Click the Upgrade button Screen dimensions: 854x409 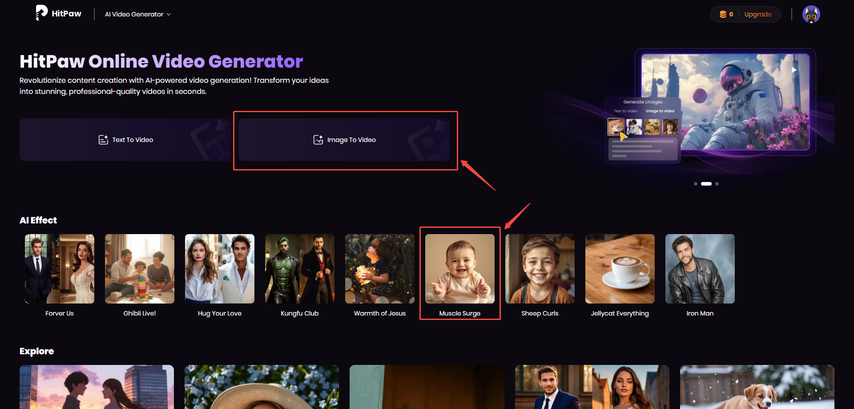click(x=758, y=15)
